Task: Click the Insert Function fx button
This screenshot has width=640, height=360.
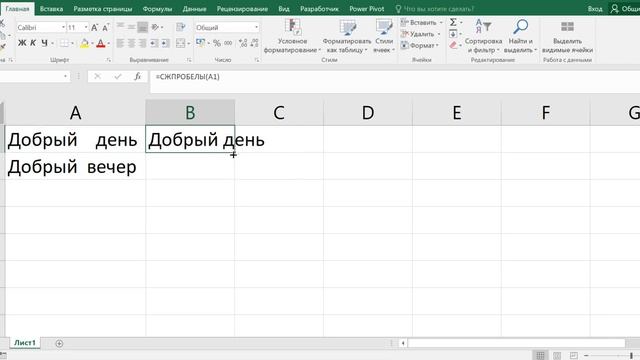Action: [138, 76]
